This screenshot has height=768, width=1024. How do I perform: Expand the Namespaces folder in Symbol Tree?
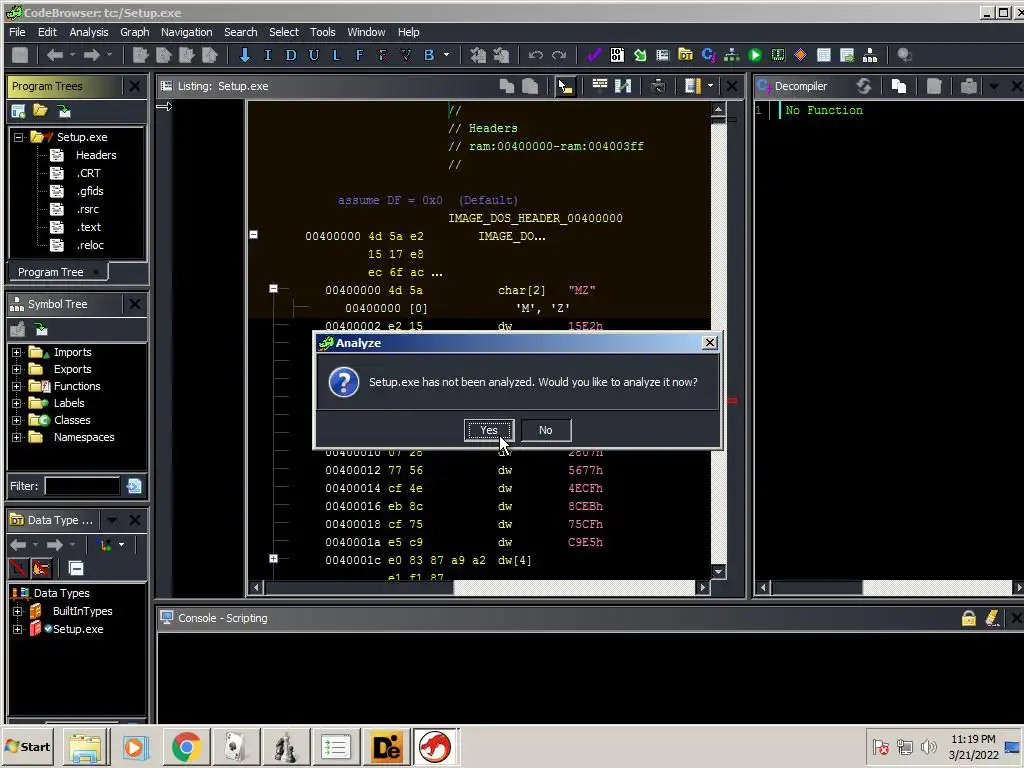17,437
